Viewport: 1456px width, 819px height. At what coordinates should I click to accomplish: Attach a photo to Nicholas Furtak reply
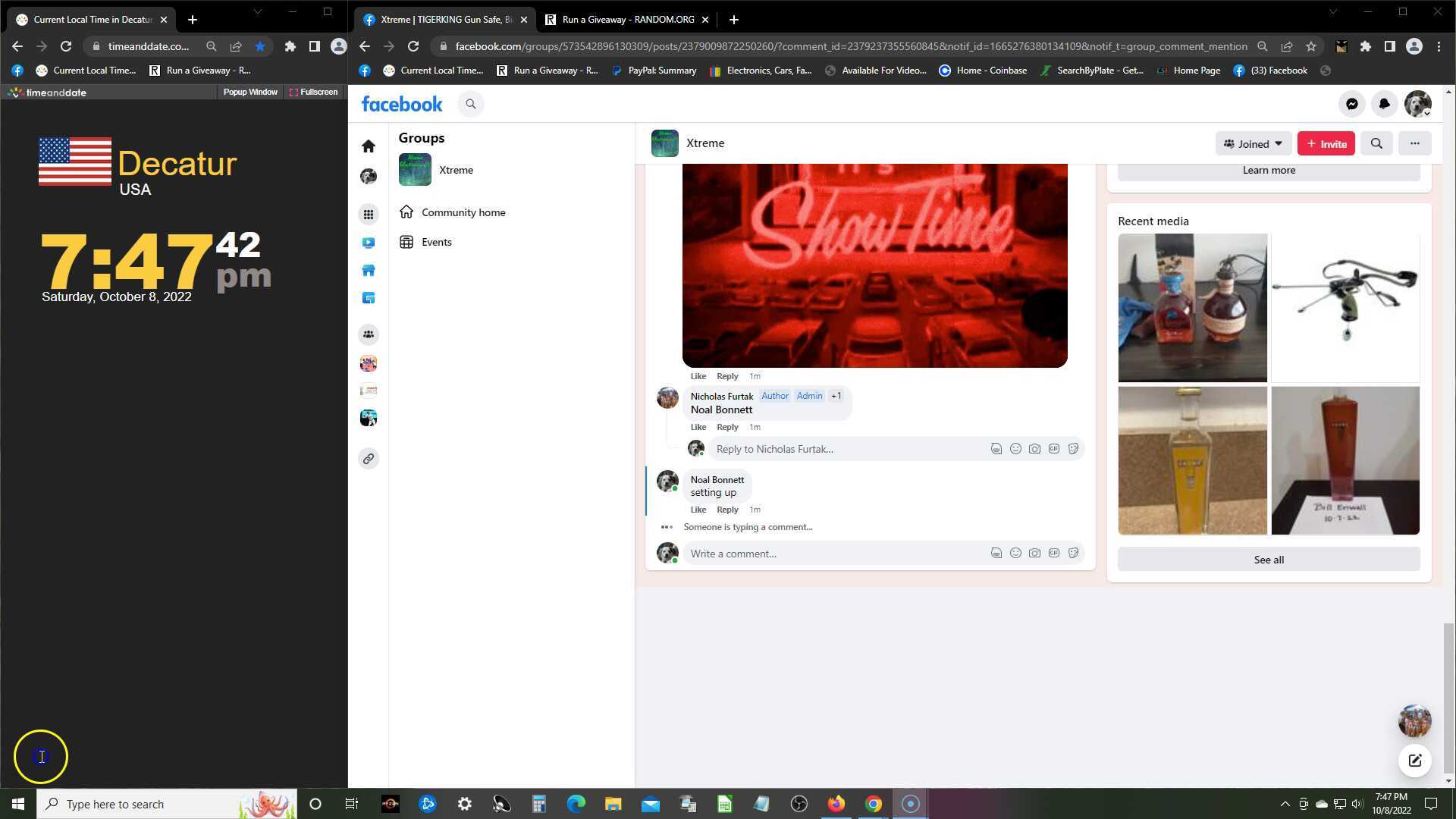click(1034, 449)
